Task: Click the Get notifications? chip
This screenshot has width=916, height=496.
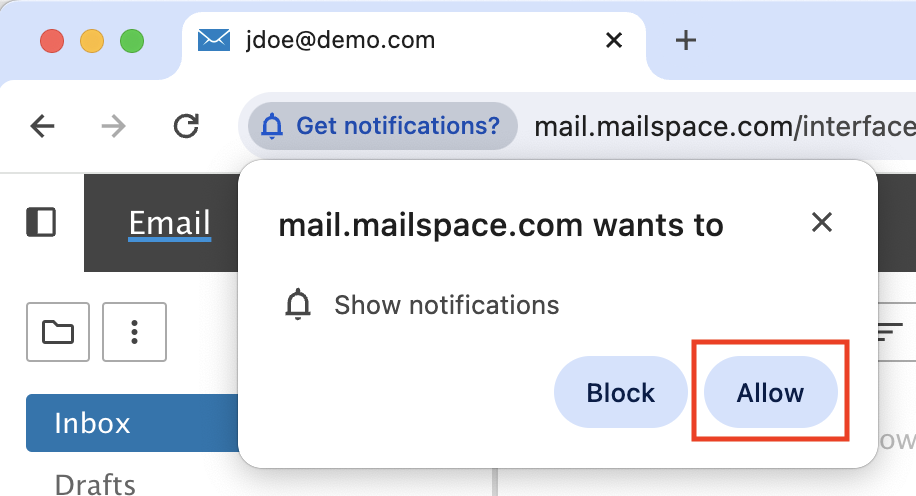Action: point(383,126)
